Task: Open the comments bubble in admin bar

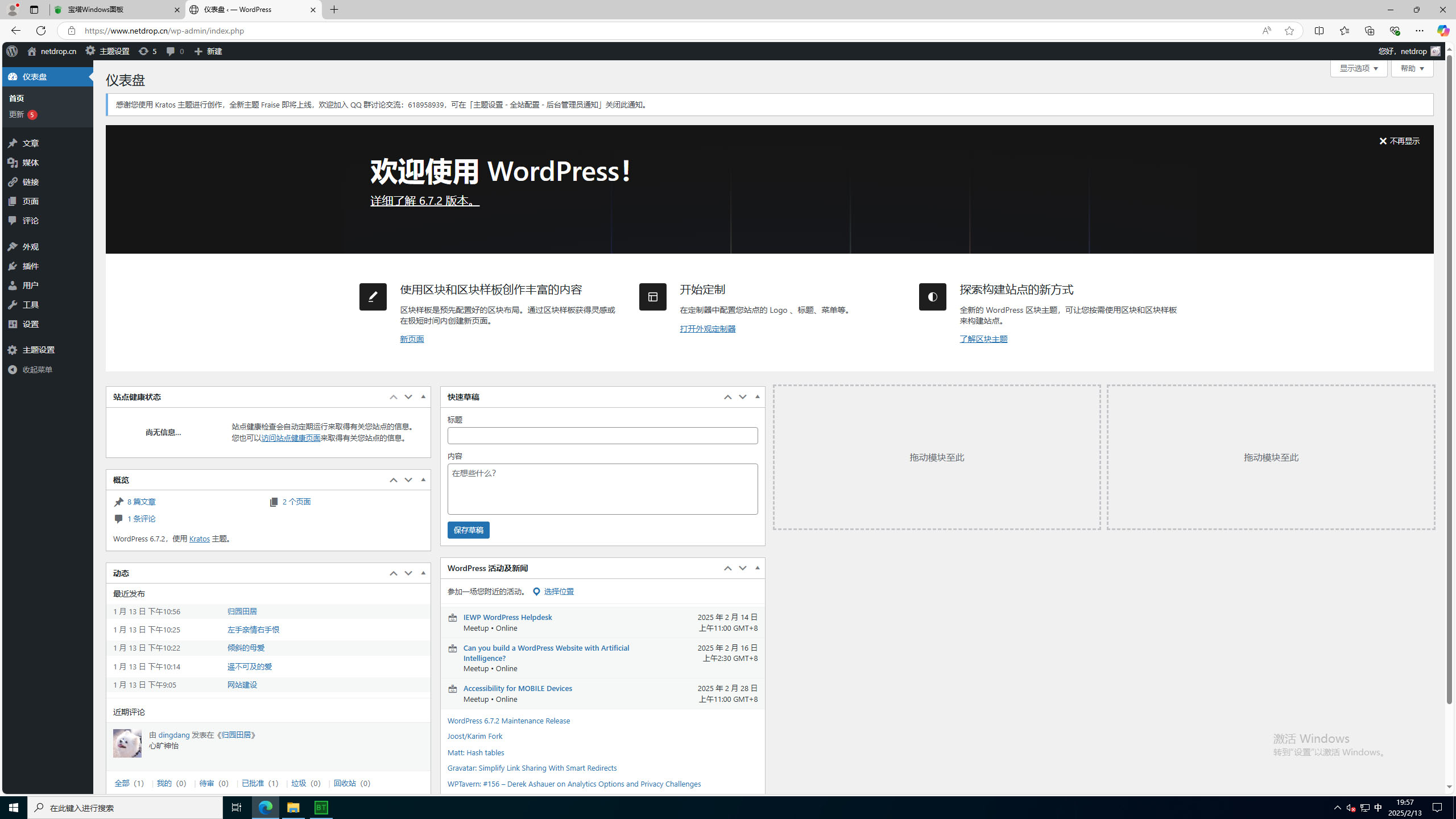Action: coord(174,51)
